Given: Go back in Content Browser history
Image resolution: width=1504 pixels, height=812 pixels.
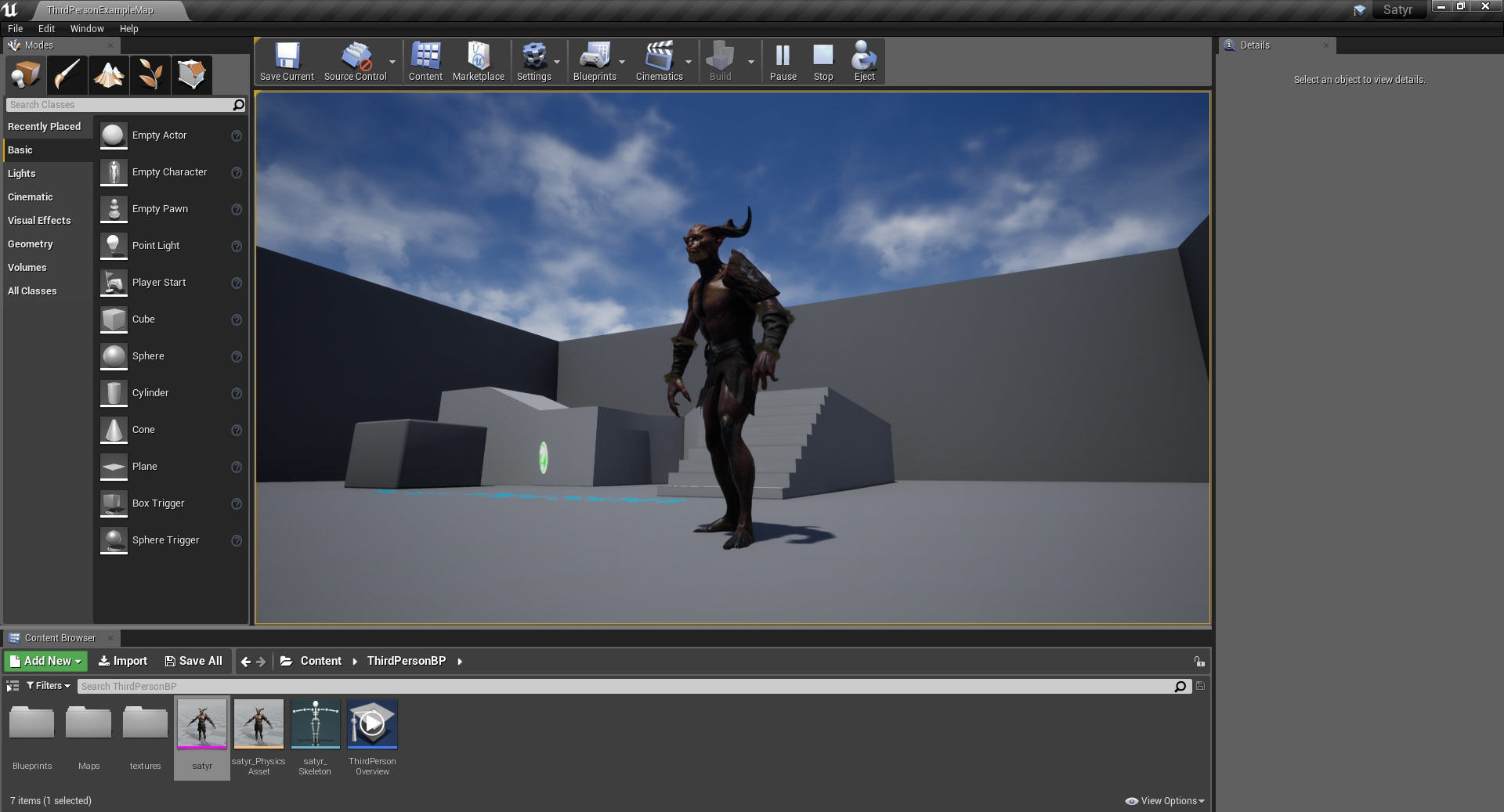Looking at the screenshot, I should 246,662.
